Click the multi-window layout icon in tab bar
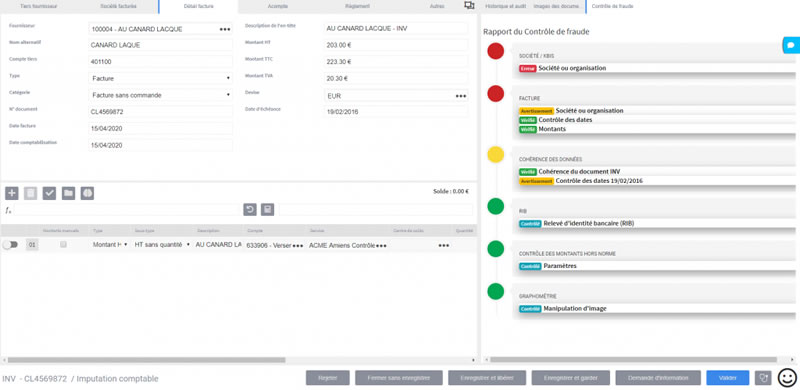Image resolution: width=800 pixels, height=390 pixels. coord(469,6)
